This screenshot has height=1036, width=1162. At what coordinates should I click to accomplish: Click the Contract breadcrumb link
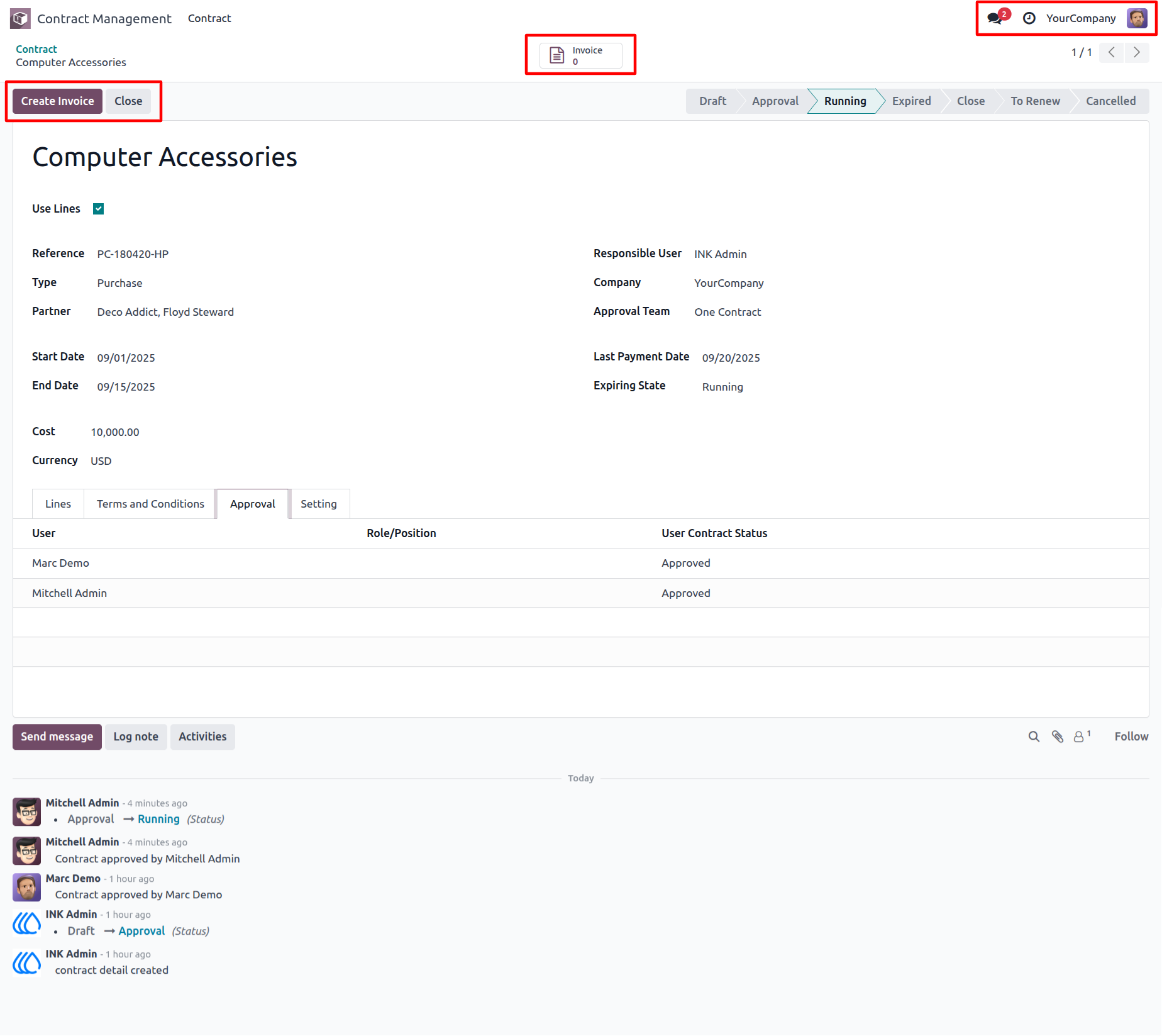(36, 49)
